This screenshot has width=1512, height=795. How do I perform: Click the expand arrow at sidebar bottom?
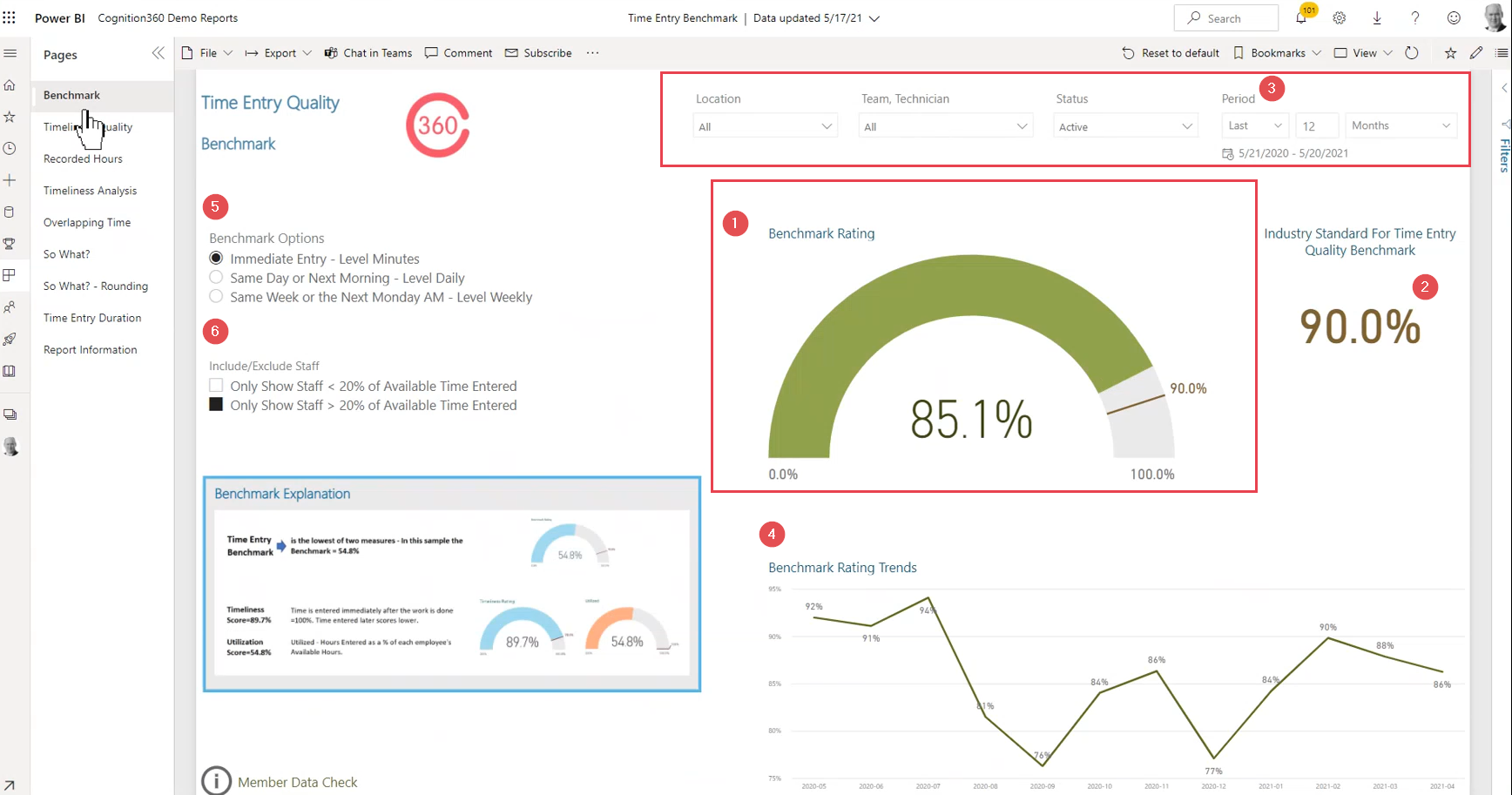(10, 785)
